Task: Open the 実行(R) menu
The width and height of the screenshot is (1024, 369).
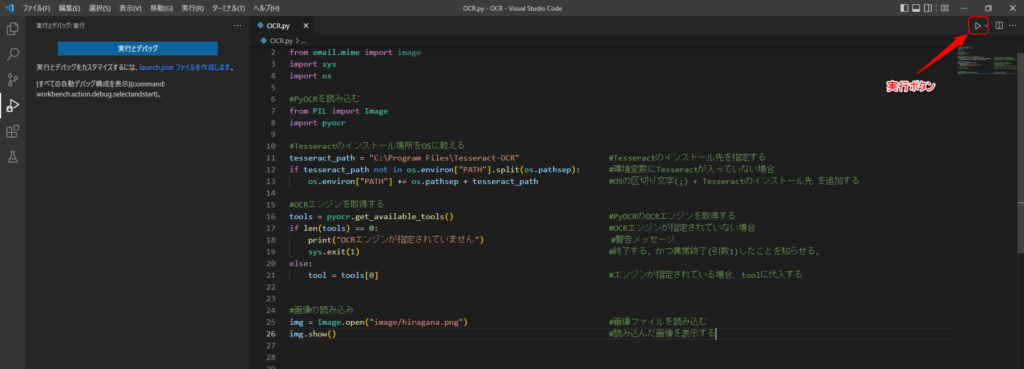Action: (193, 8)
